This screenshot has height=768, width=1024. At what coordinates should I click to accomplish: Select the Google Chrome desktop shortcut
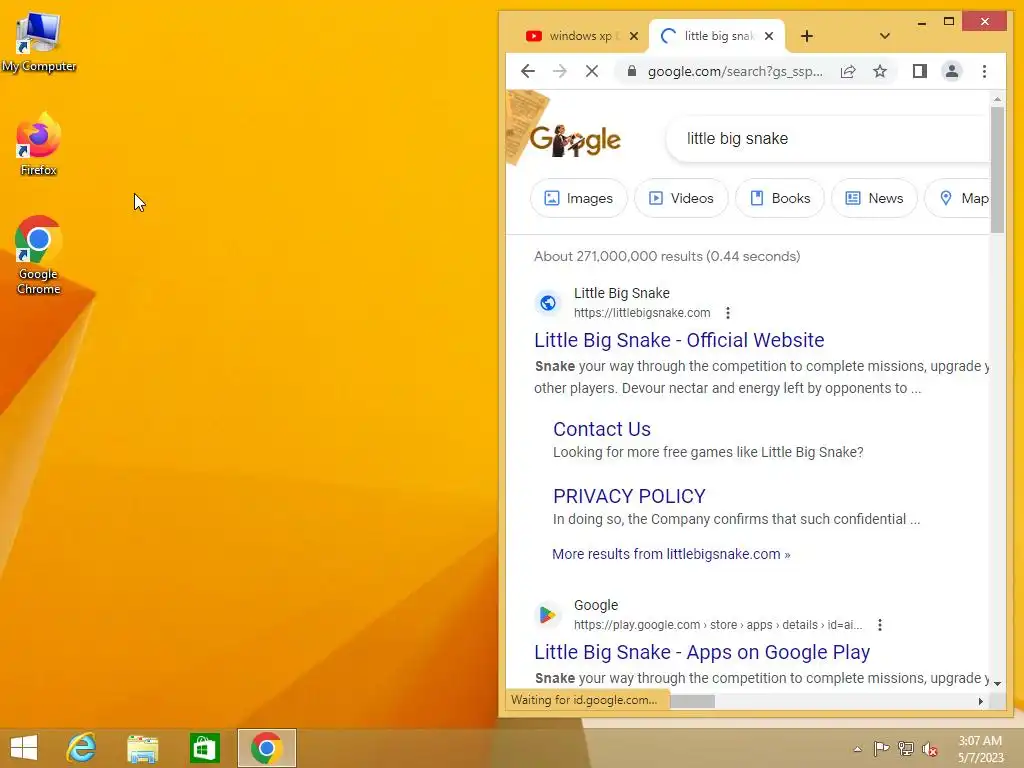click(x=39, y=255)
